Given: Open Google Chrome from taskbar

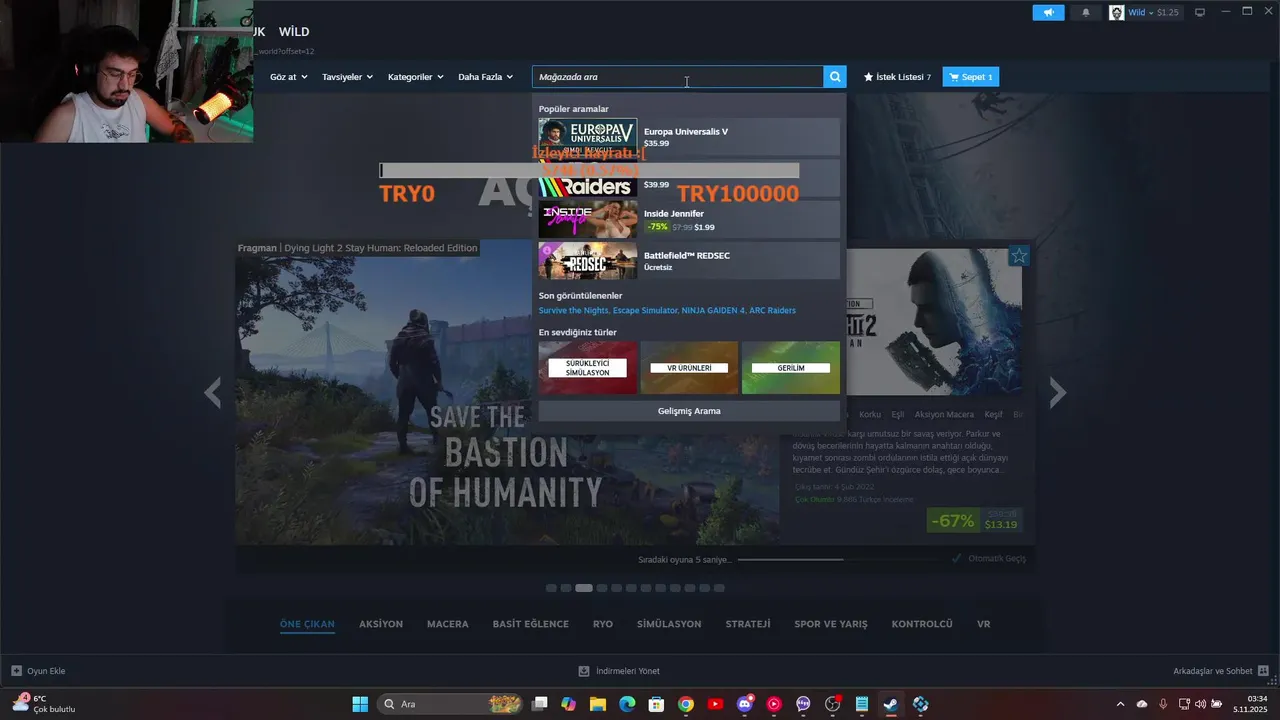Looking at the screenshot, I should pos(685,704).
